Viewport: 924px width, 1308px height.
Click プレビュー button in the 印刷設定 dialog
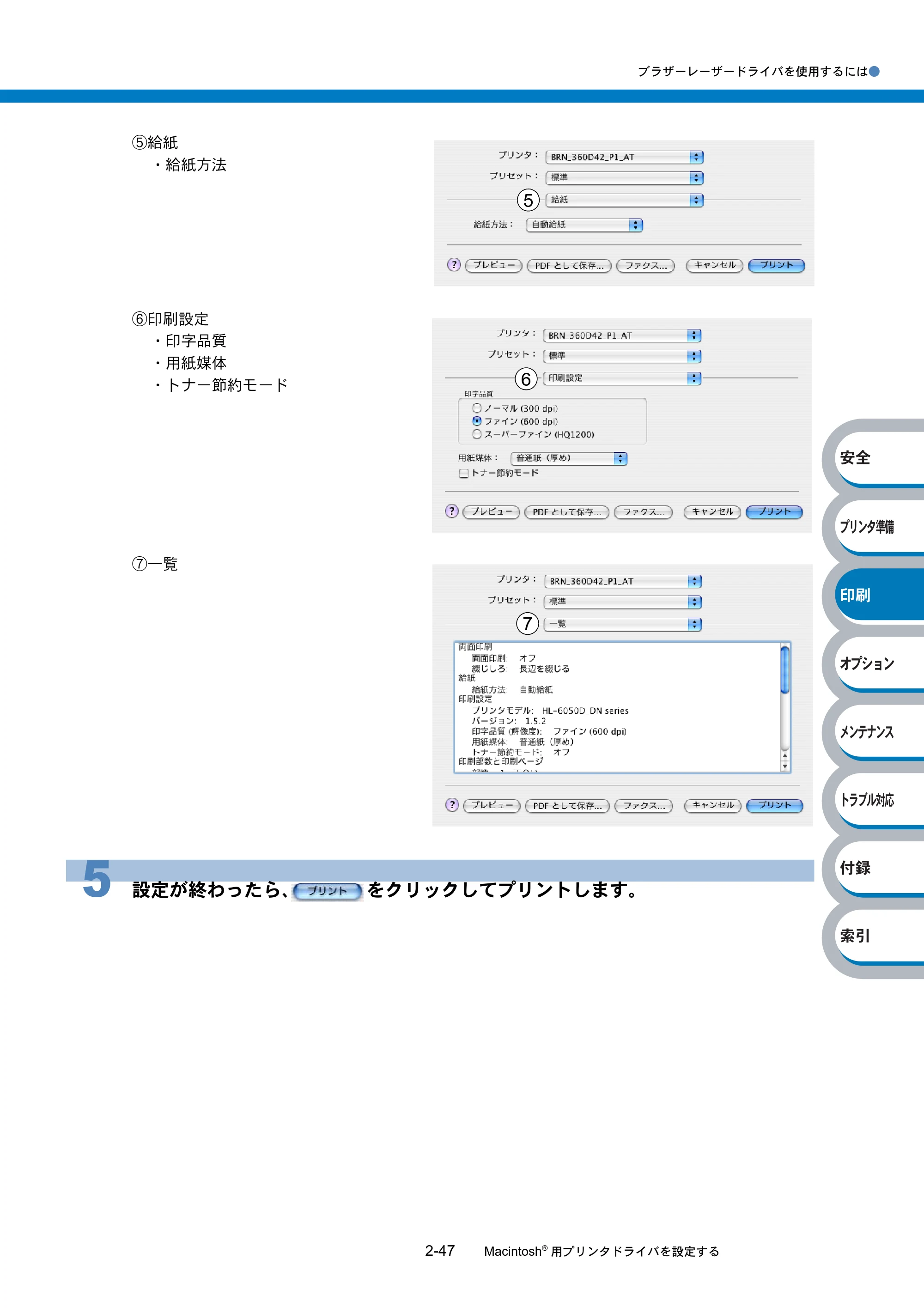click(491, 511)
